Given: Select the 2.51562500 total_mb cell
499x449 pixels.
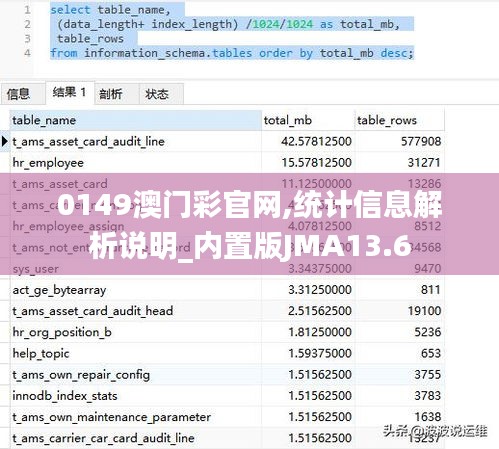Looking at the screenshot, I should (308, 311).
